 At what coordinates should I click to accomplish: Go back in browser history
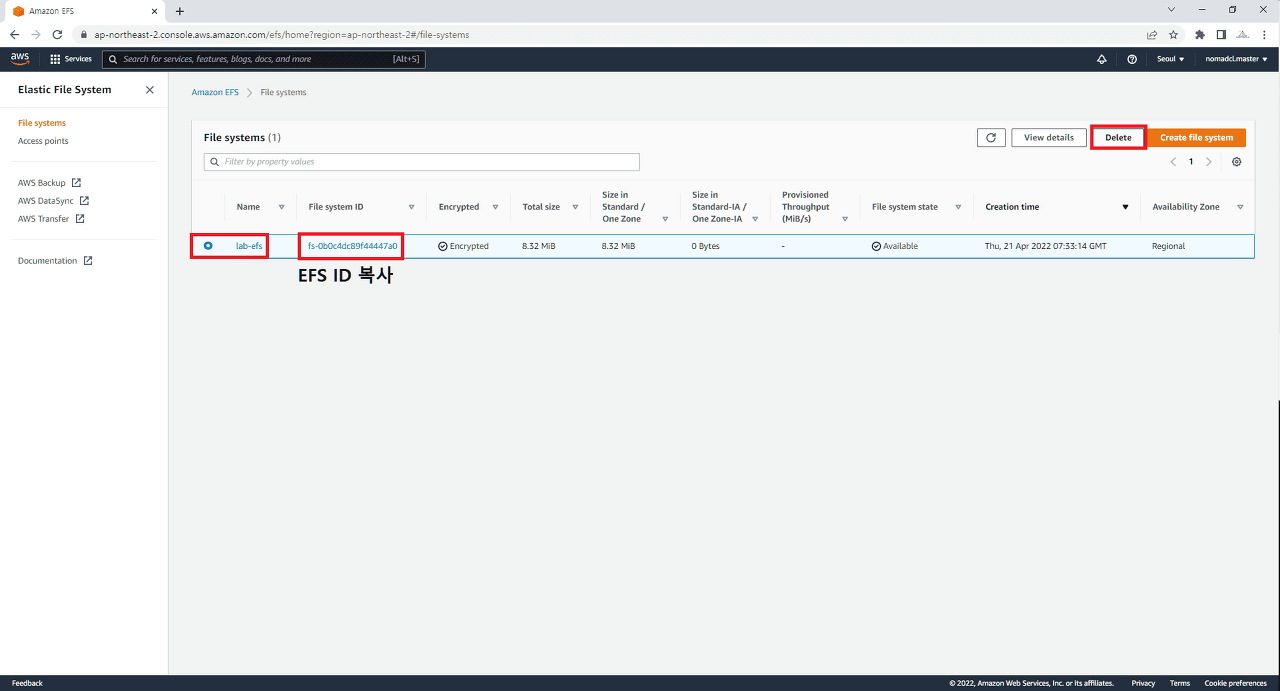coord(14,34)
